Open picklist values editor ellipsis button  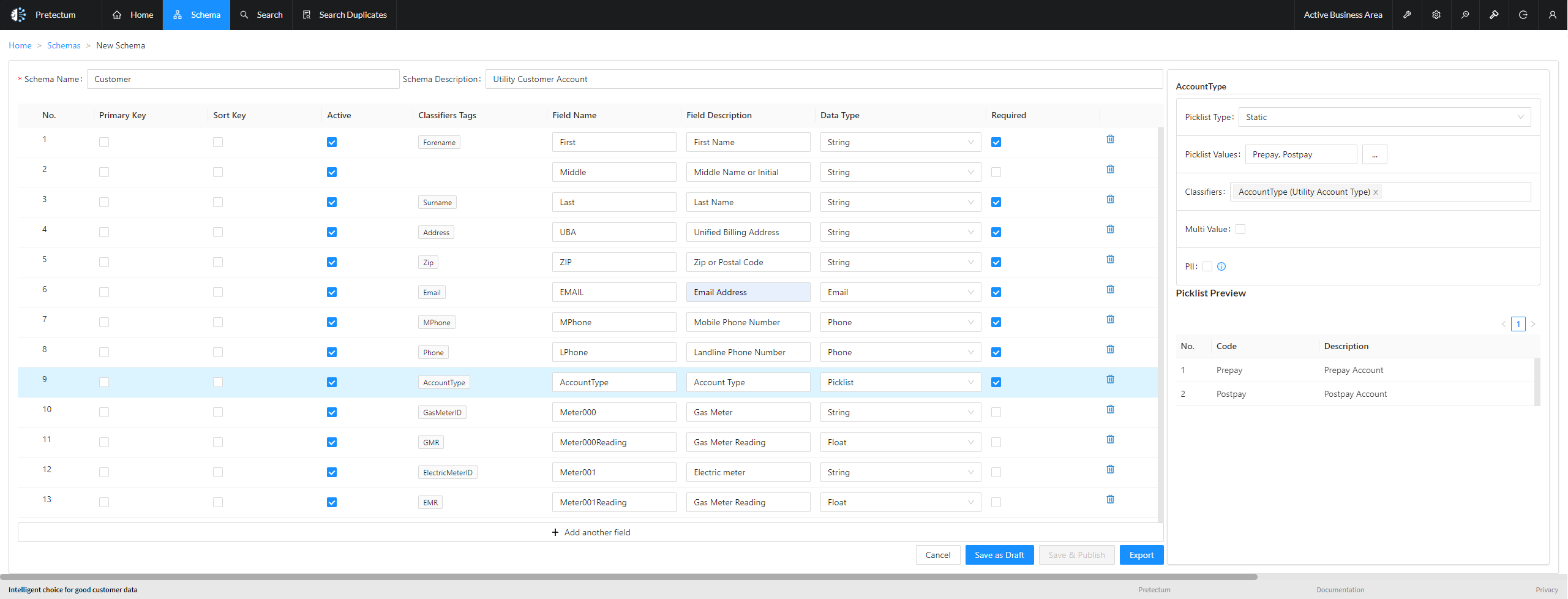[1375, 154]
